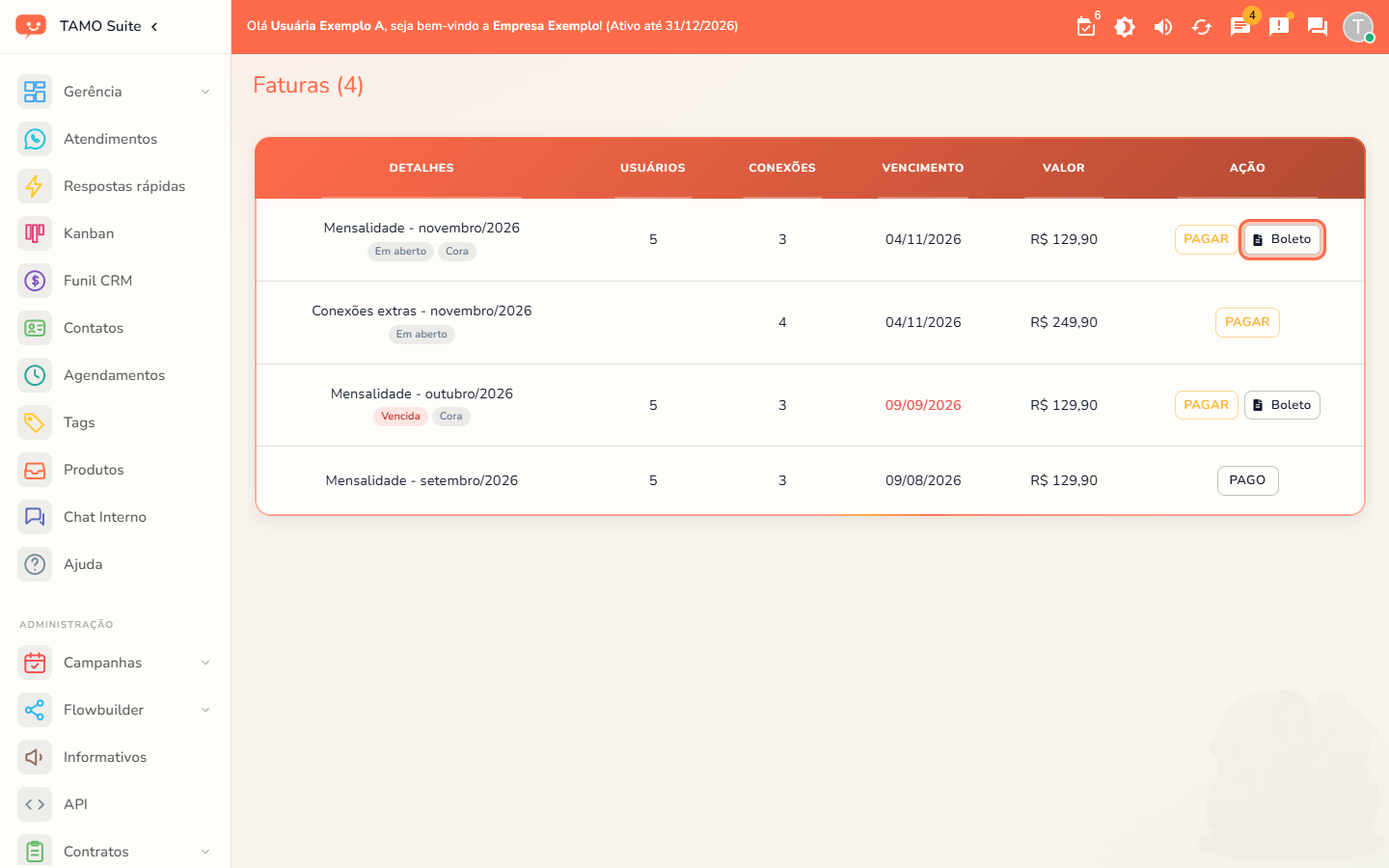This screenshot has height=868, width=1389.
Task: Open the alert message icon in the header
Action: coord(1279,27)
